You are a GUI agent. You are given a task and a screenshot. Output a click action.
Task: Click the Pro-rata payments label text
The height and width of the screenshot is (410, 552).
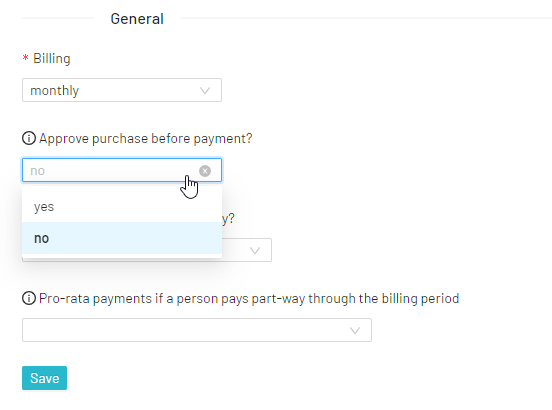pos(249,298)
